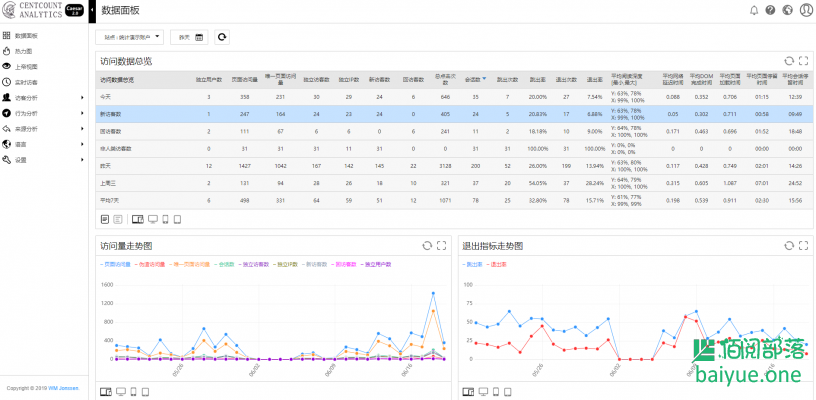Show all devices in 访问量走势图
816x400 pixels.
coord(106,391)
